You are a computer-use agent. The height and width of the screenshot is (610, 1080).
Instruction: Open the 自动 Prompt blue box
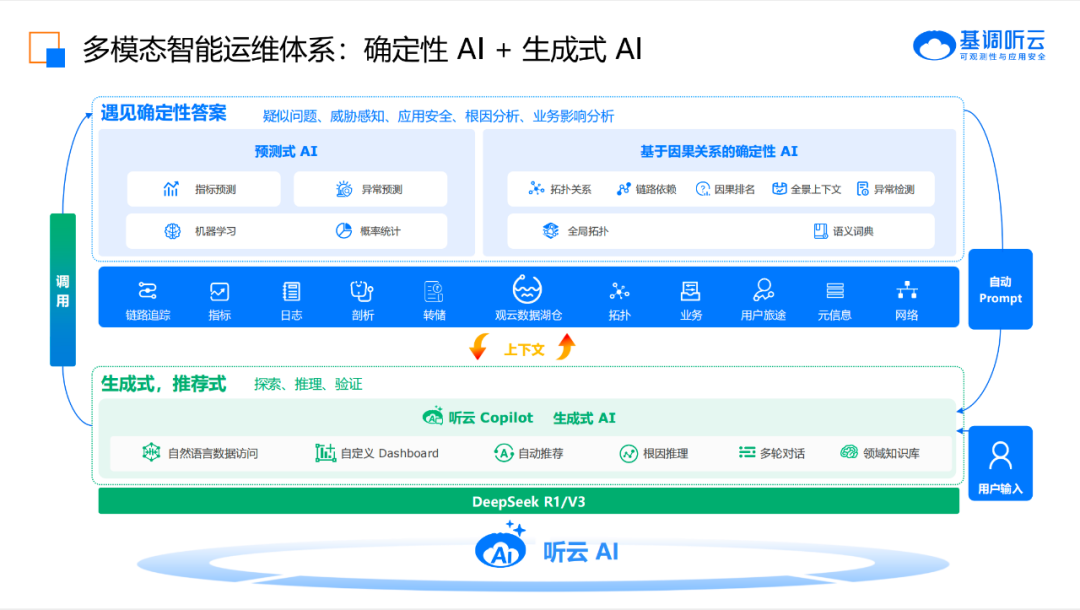[x=1000, y=289]
